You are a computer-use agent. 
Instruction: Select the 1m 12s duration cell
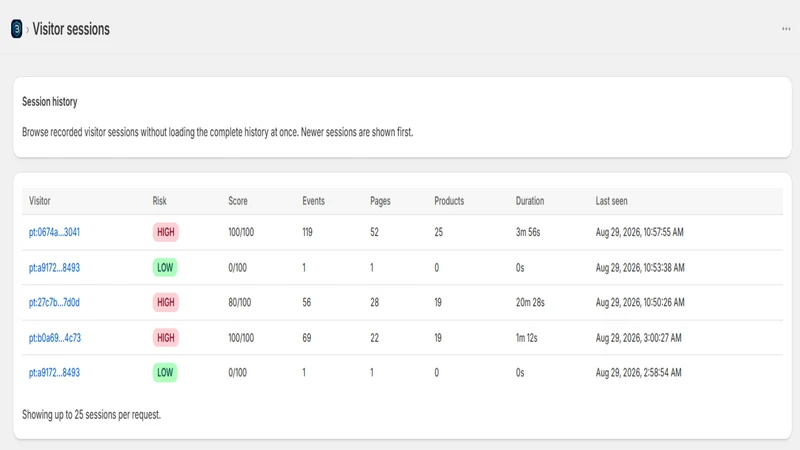526,338
